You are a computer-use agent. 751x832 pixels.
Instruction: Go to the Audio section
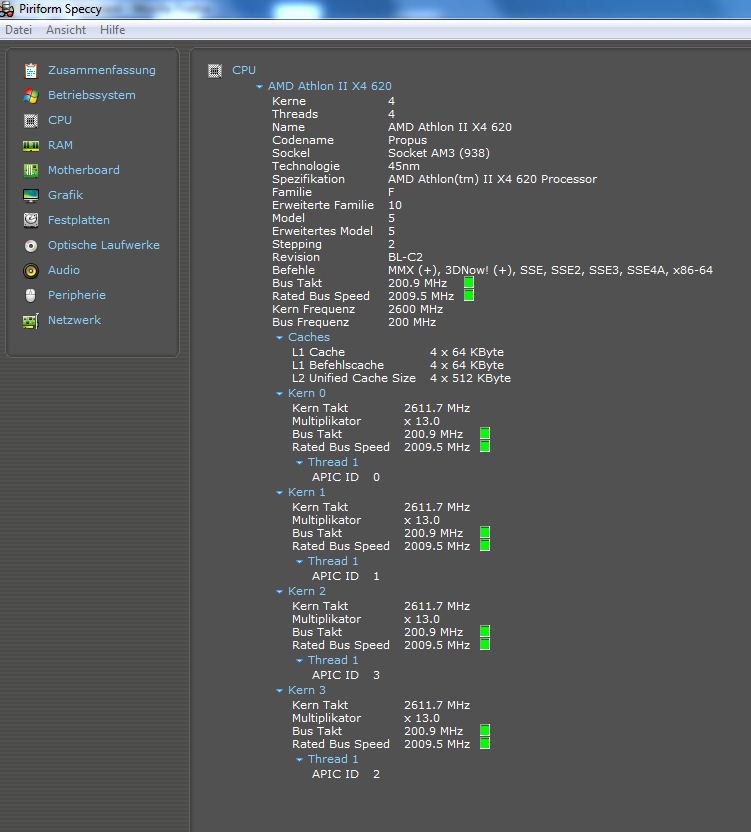coord(64,270)
